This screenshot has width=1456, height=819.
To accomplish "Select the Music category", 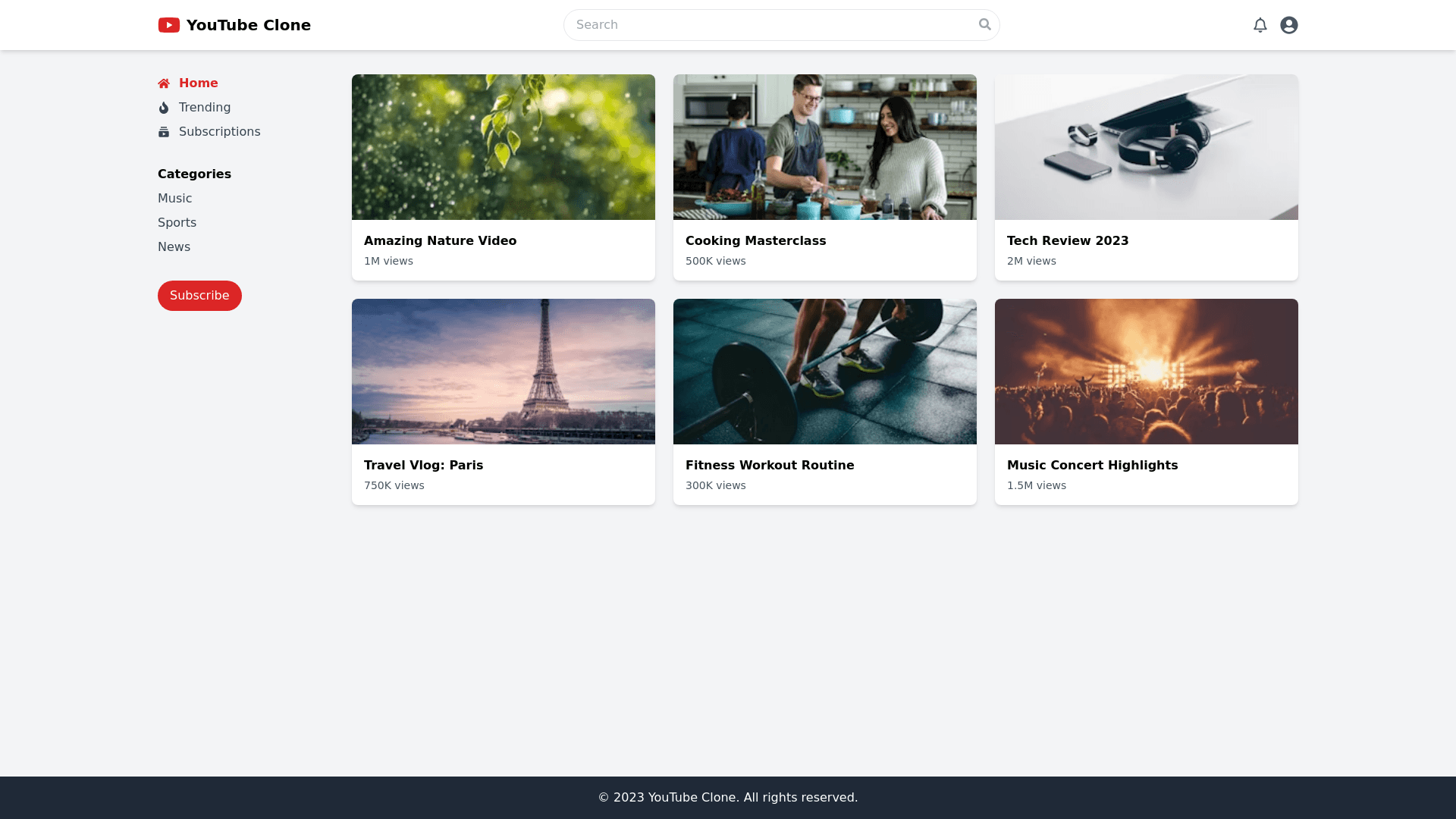I will point(174,199).
